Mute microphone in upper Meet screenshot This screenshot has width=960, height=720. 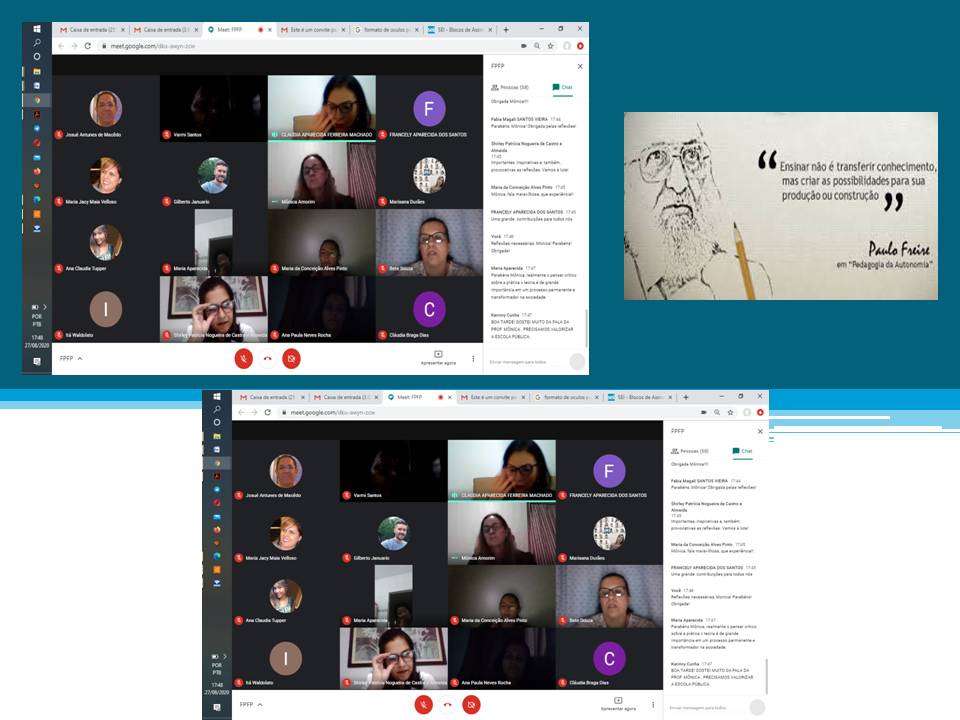244,359
